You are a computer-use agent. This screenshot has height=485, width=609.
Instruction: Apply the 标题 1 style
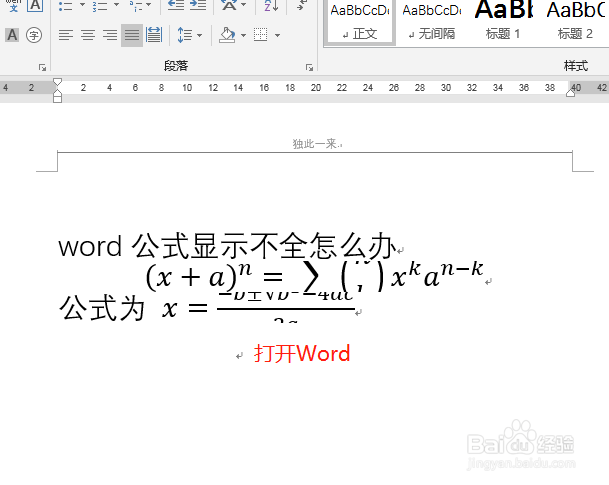point(503,21)
